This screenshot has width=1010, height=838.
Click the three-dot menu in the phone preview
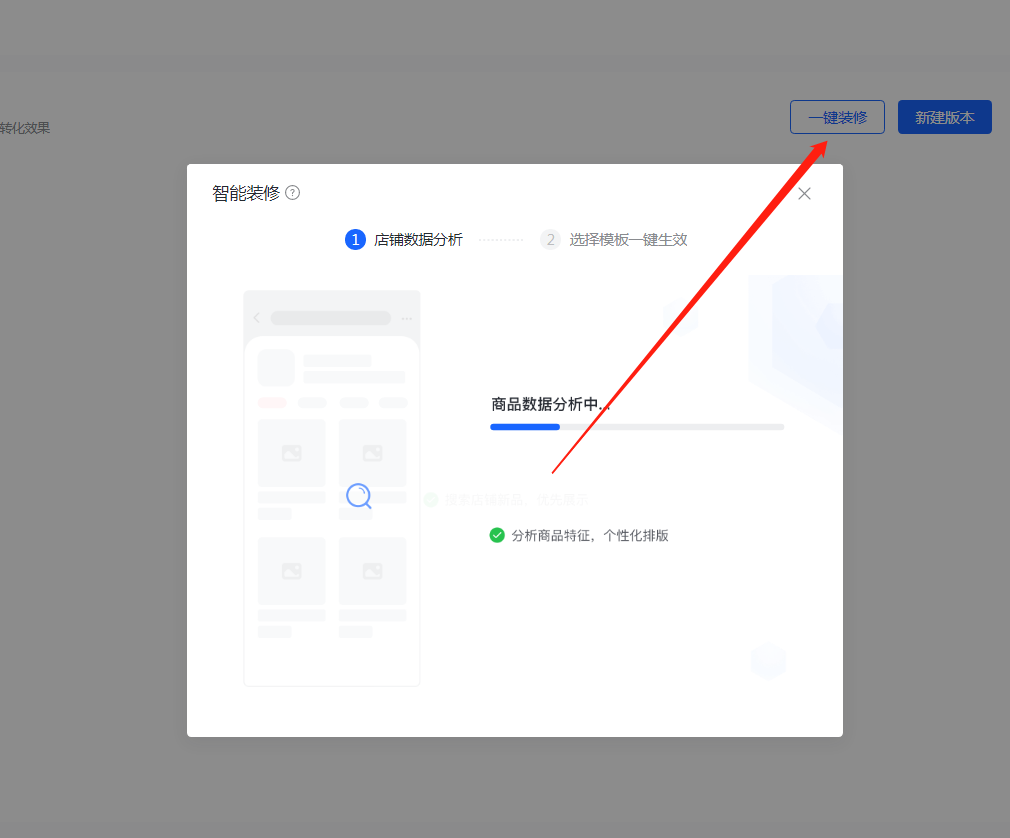[x=406, y=318]
